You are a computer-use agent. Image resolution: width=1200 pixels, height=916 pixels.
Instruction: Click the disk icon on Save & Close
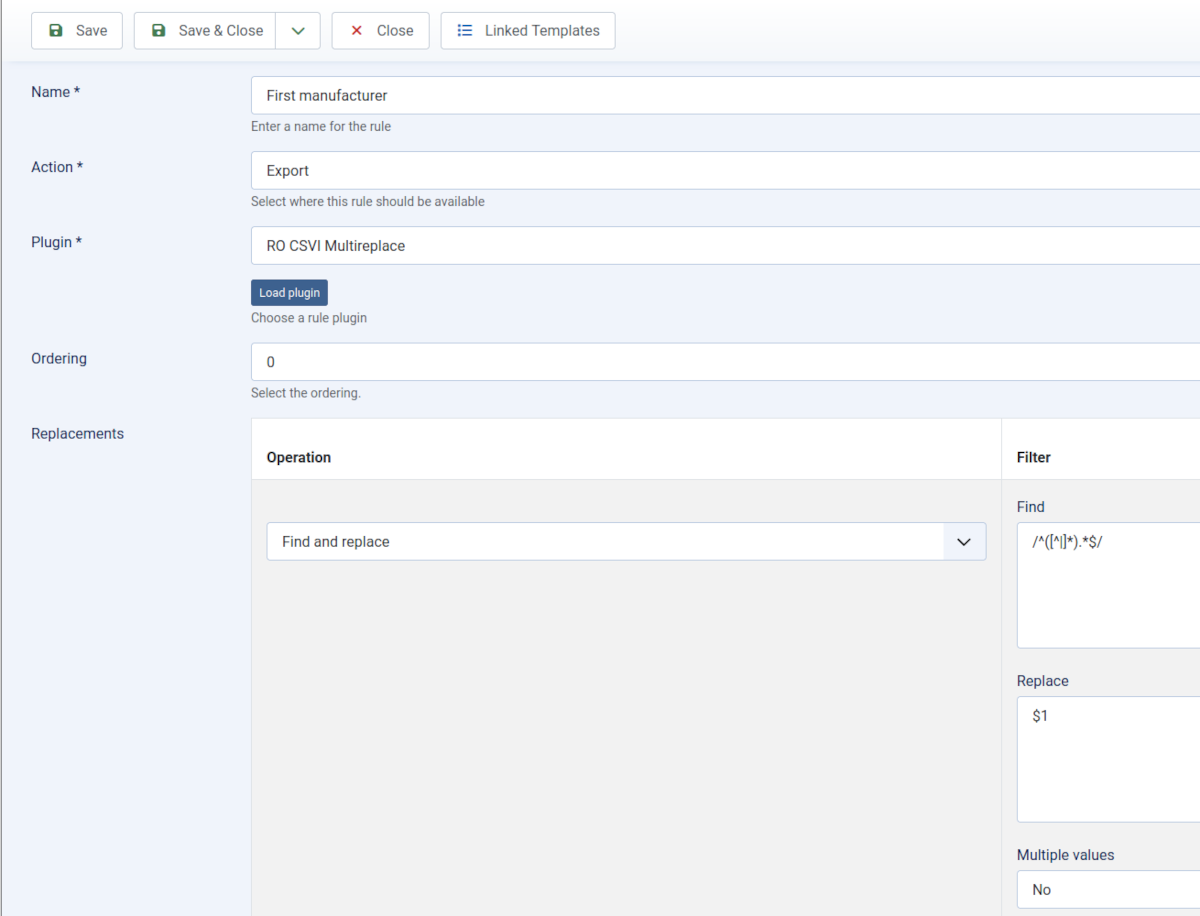(x=159, y=31)
